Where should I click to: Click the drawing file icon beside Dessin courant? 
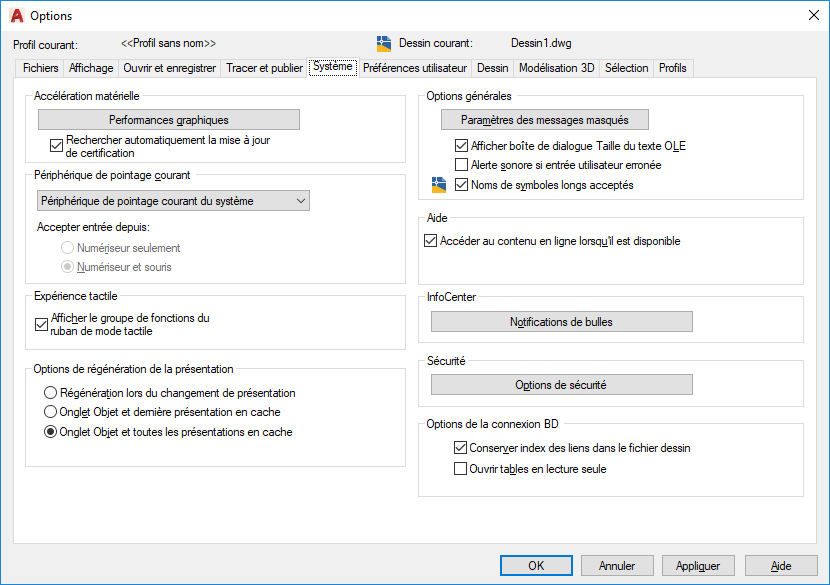tap(384, 43)
